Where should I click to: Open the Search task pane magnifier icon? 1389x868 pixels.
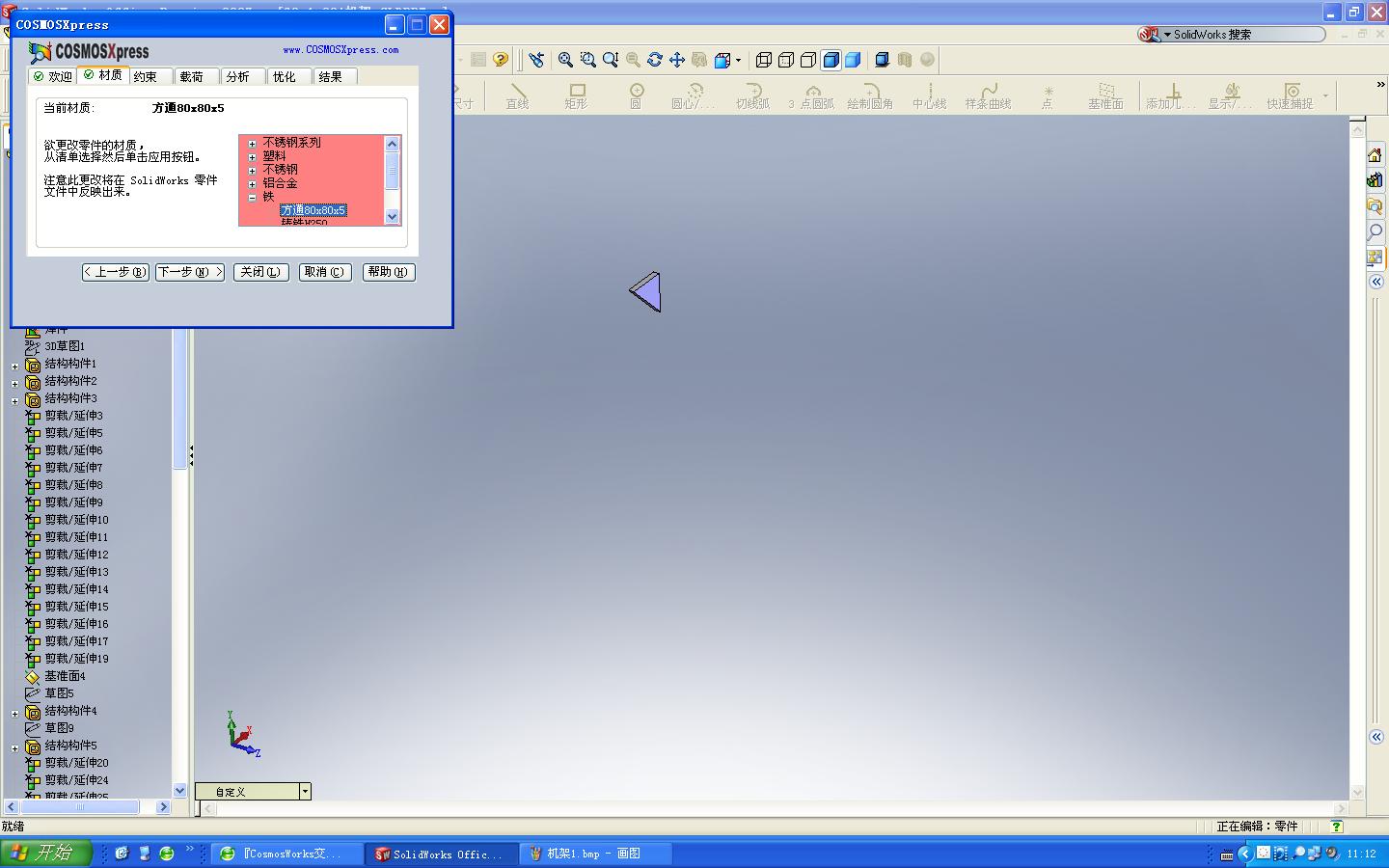pyautogui.click(x=1375, y=231)
